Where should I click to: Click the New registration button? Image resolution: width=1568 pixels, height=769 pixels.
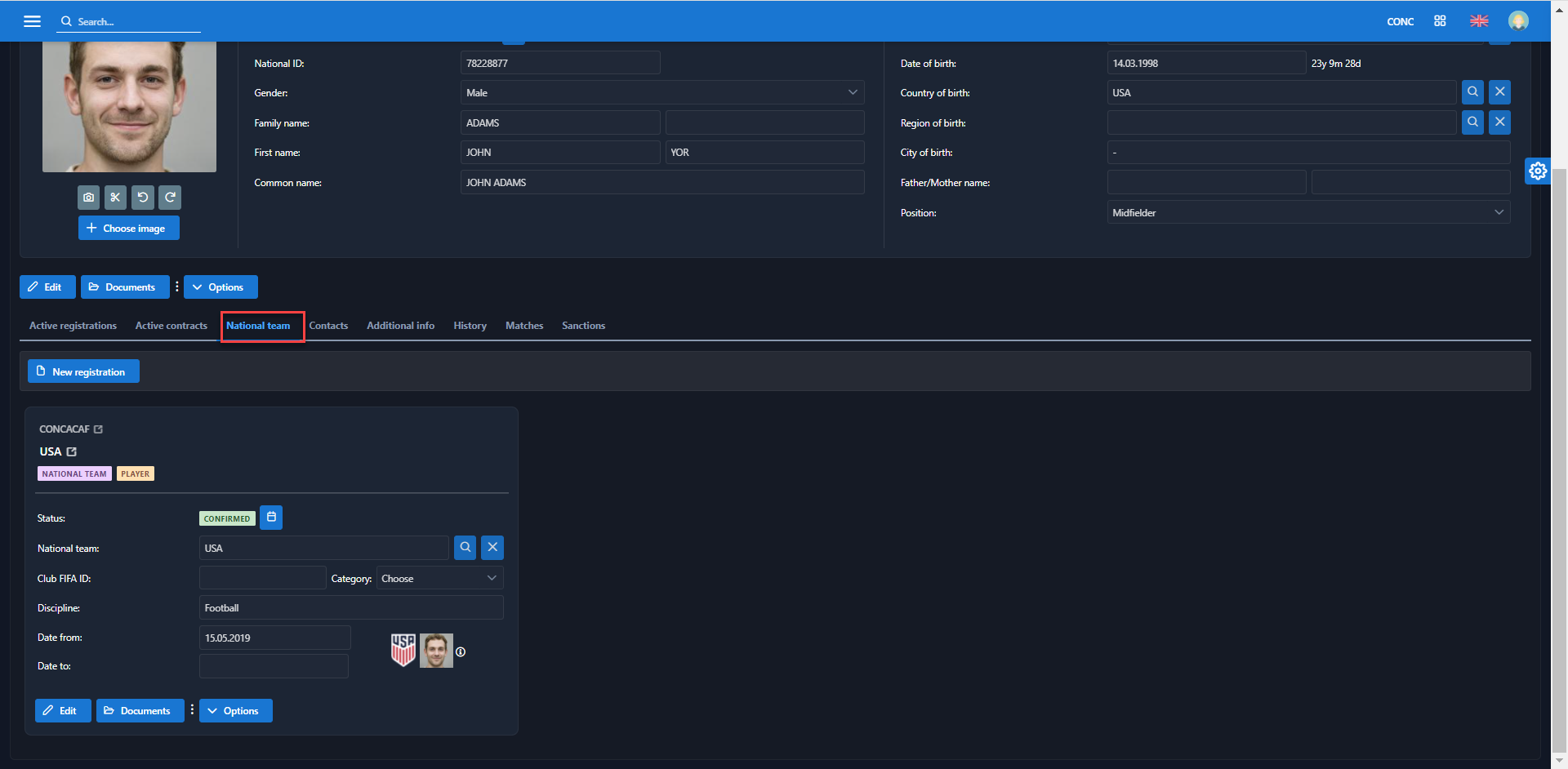click(x=83, y=371)
